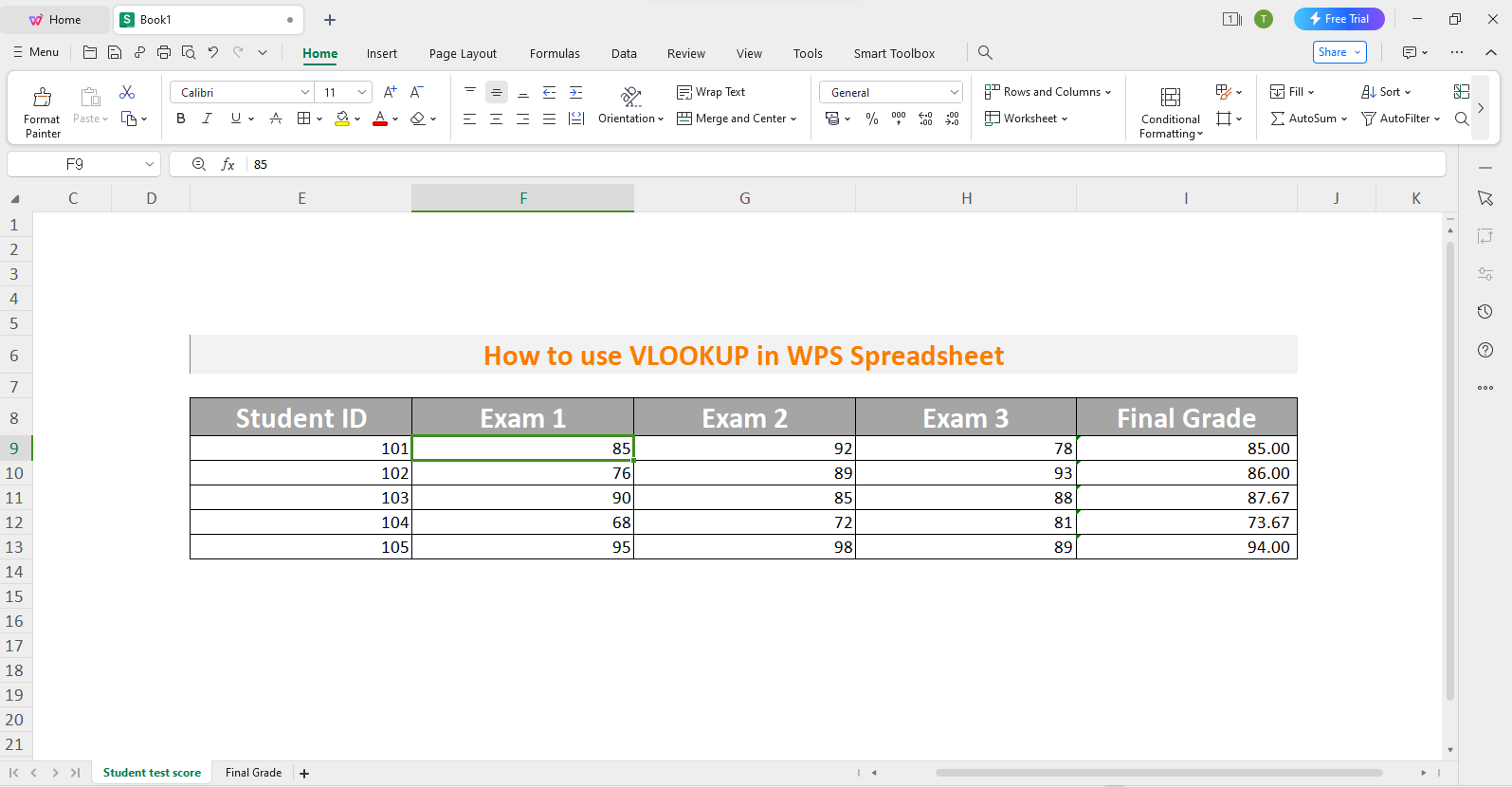Toggle align left
Screen dimensions: 1512x787
tap(469, 119)
